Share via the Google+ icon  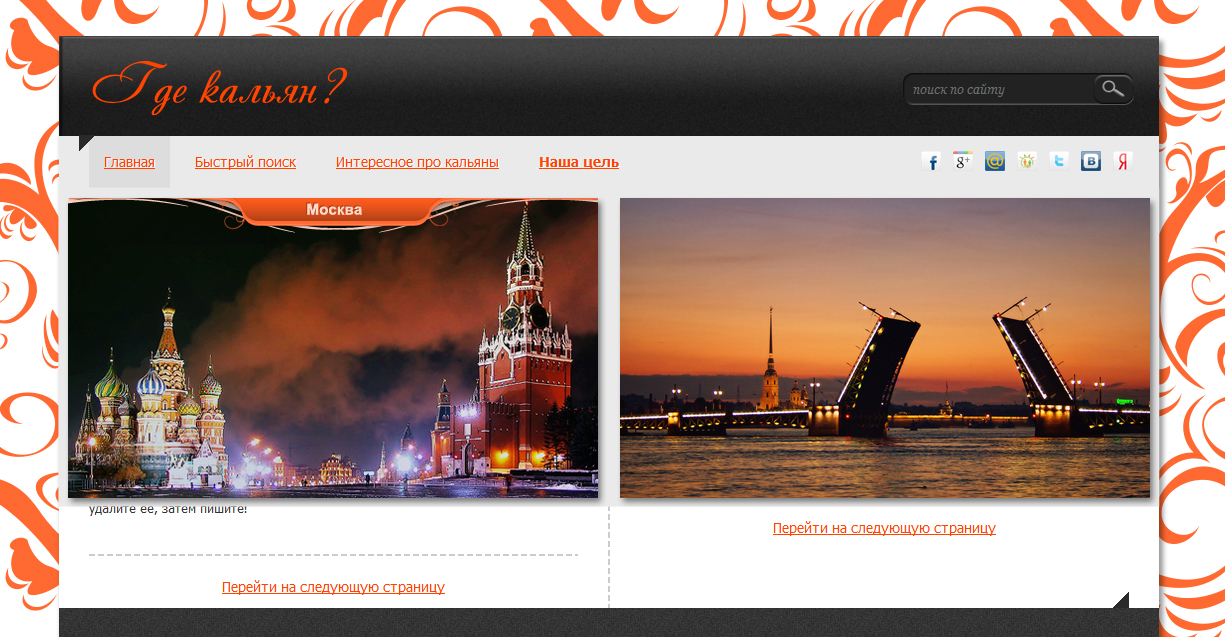pyautogui.click(x=963, y=162)
